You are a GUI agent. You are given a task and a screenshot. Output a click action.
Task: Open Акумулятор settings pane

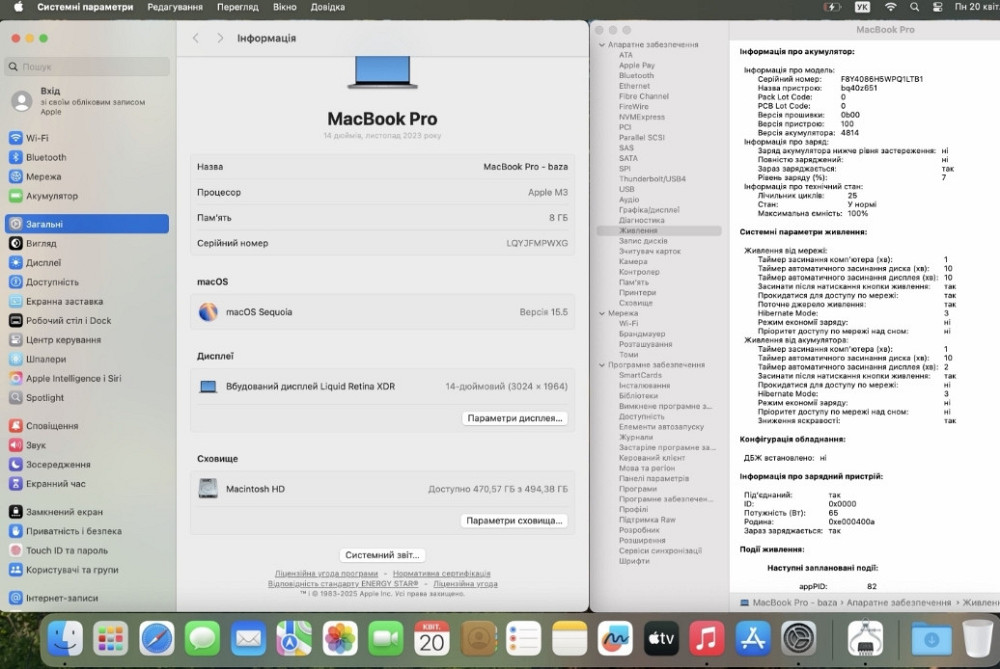44,196
